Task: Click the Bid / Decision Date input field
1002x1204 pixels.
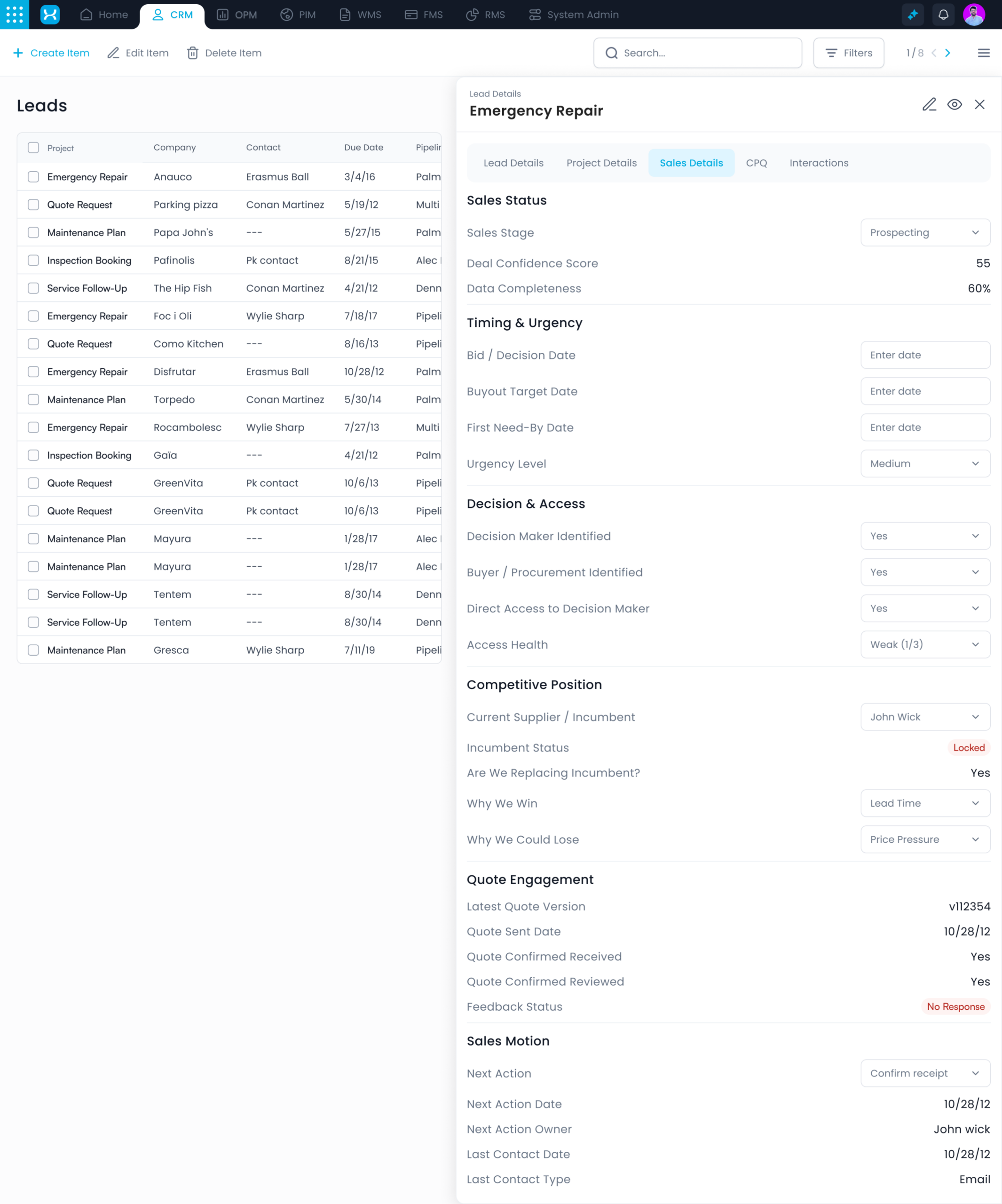Action: point(924,355)
